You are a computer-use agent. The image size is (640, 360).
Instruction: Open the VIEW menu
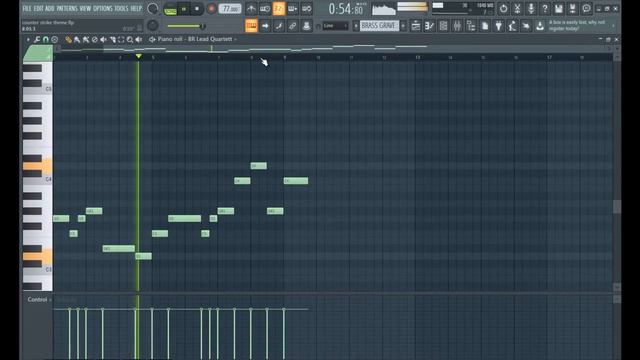pos(85,8)
